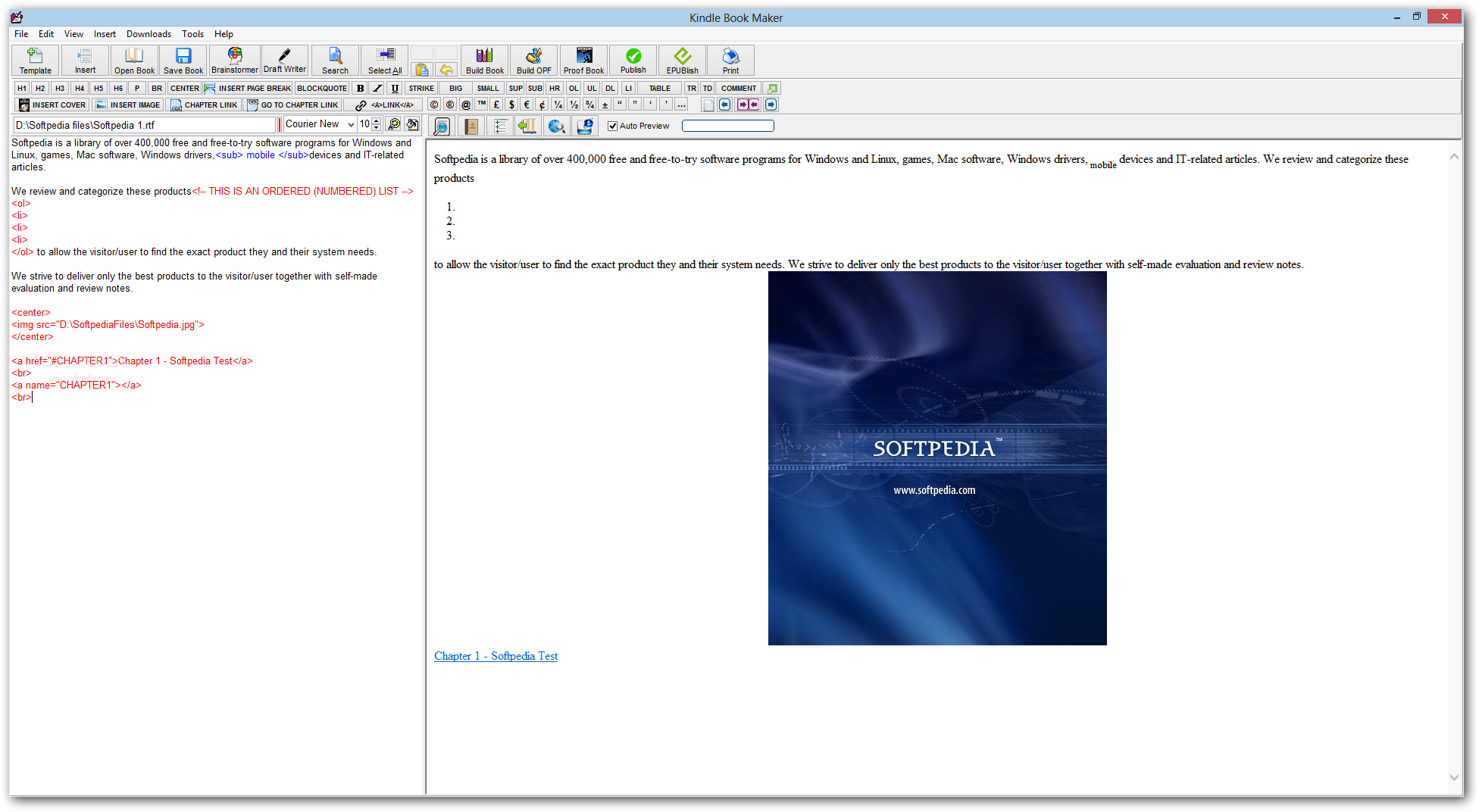Click the Insert toolbar icon
1479x812 pixels.
[x=85, y=61]
